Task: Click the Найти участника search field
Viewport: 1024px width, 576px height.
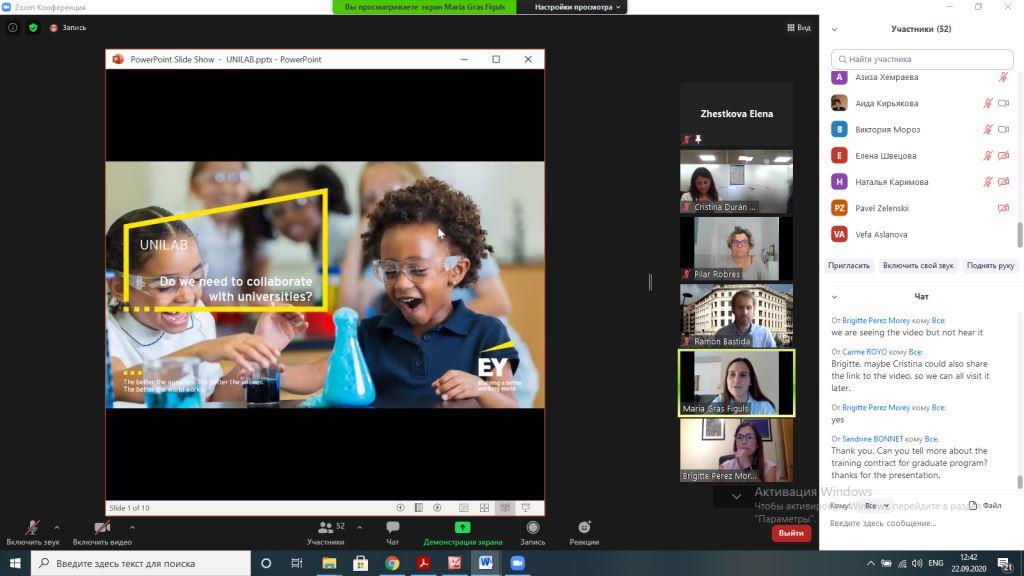Action: tap(922, 59)
